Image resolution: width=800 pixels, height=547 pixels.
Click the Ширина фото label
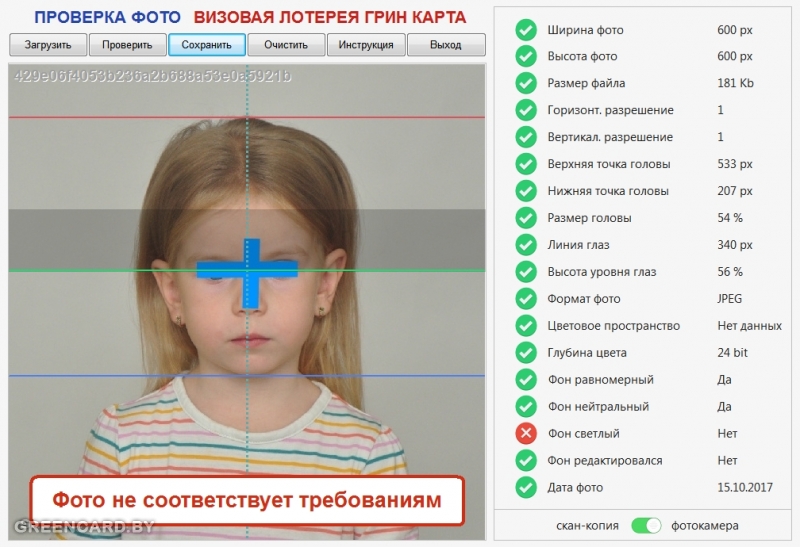point(586,30)
